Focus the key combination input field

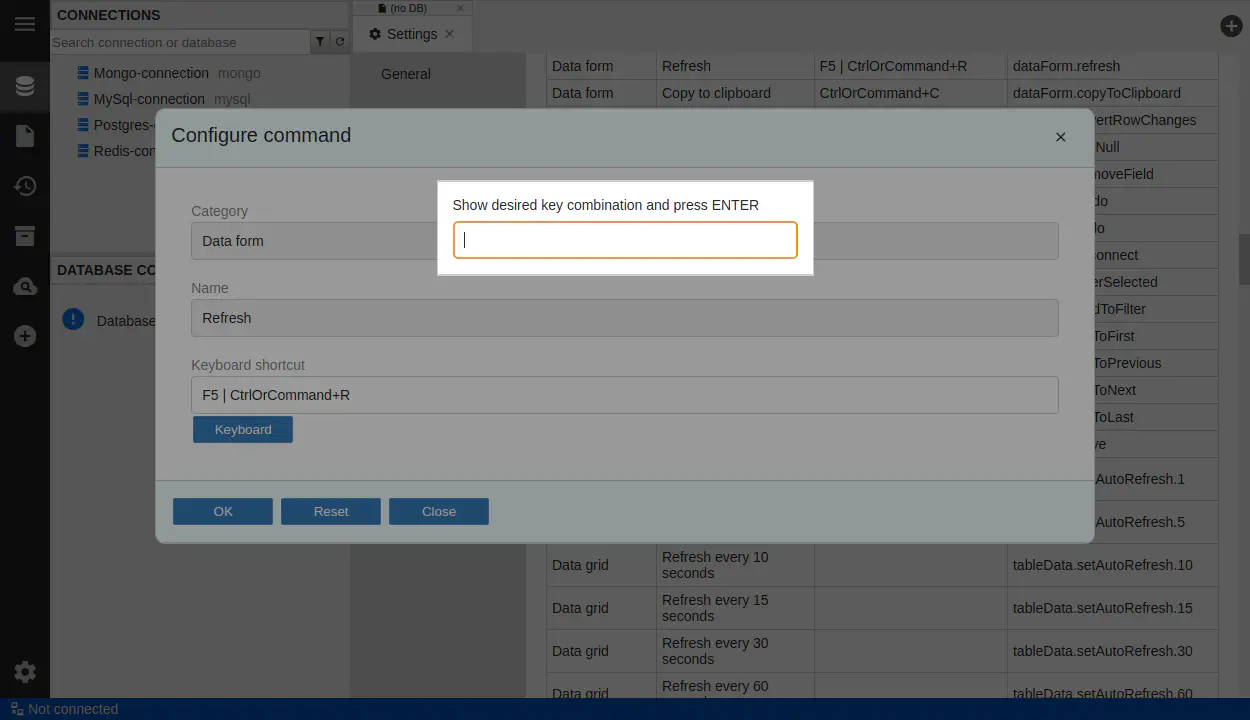(625, 240)
